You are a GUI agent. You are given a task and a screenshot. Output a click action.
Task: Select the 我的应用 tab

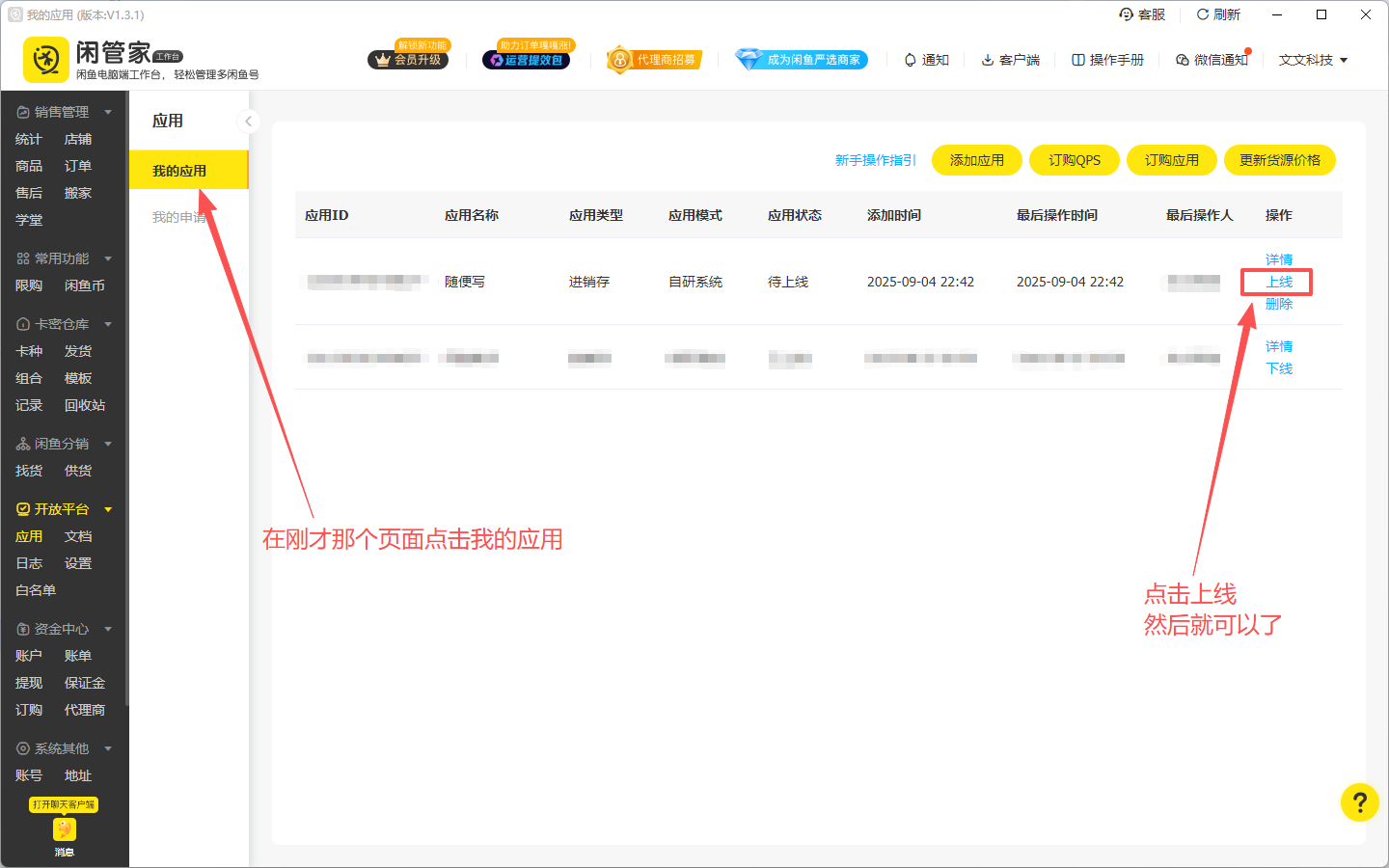tap(179, 171)
